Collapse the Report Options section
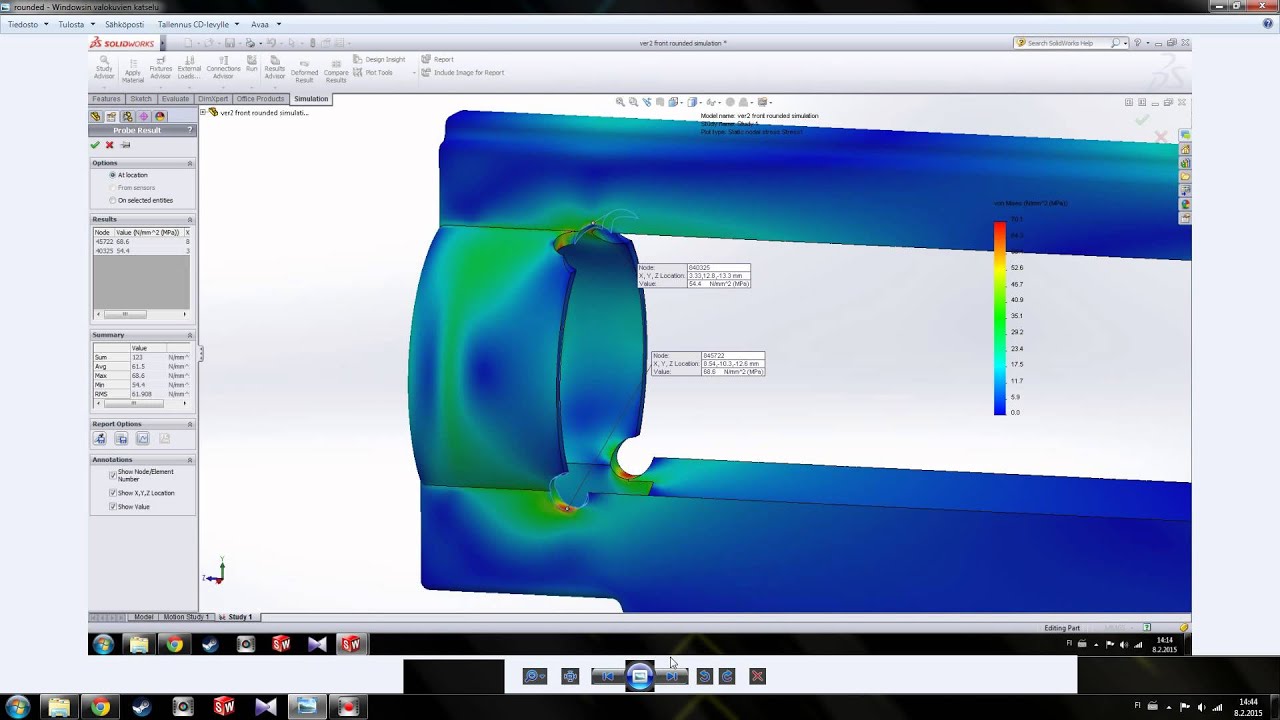Image resolution: width=1280 pixels, height=720 pixels. coord(190,424)
